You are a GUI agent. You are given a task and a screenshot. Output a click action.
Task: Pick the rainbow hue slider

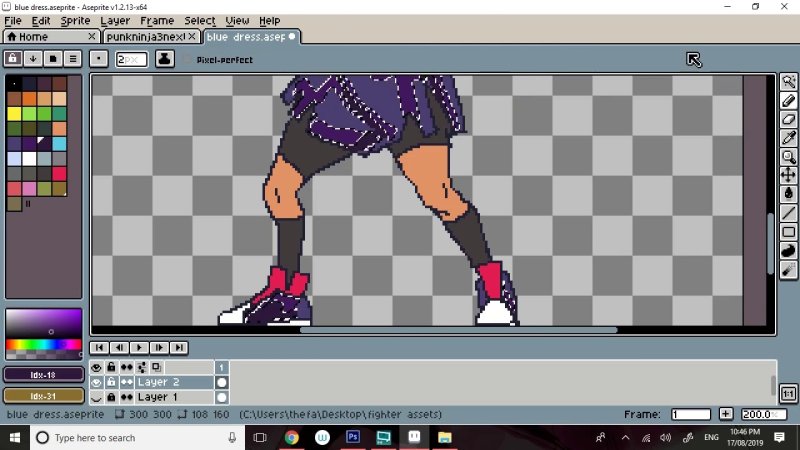(43, 344)
